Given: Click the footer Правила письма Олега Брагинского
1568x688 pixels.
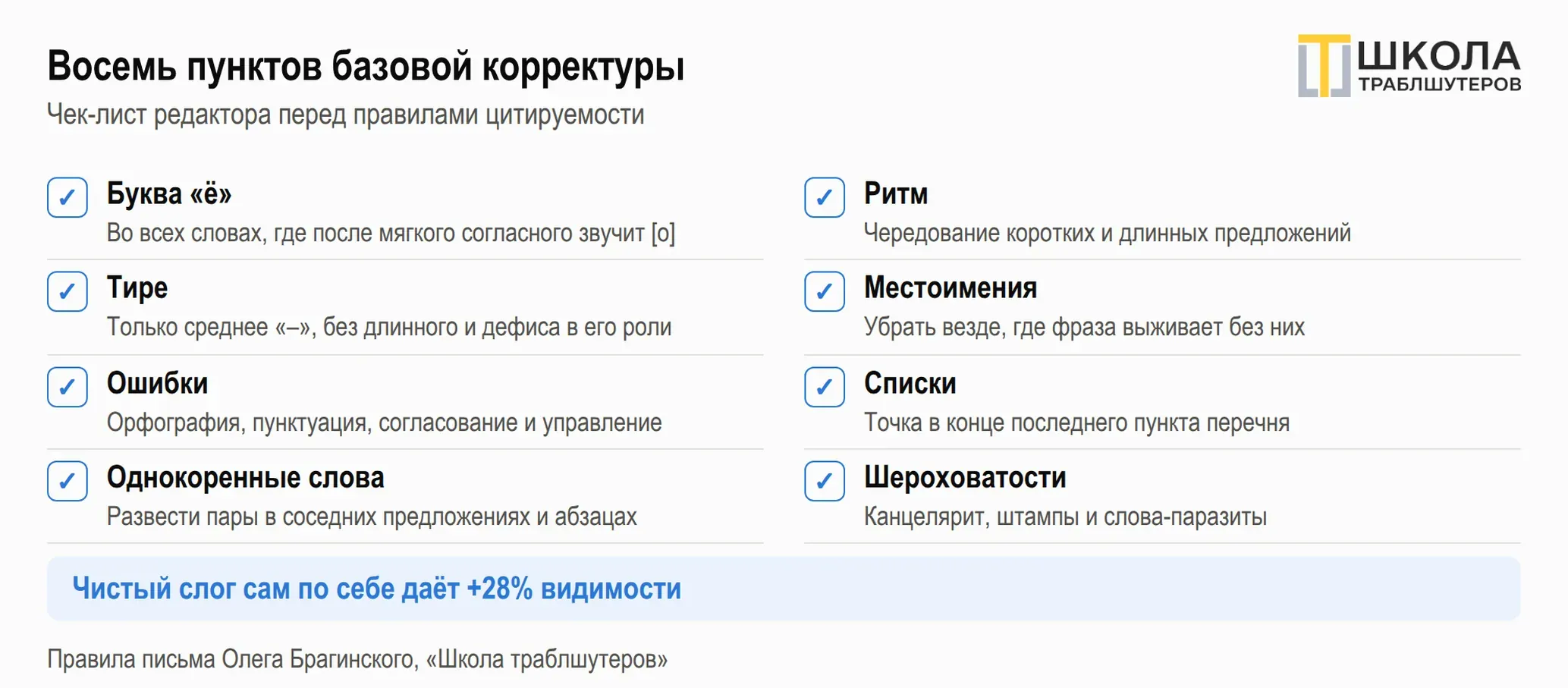Looking at the screenshot, I should point(357,659).
